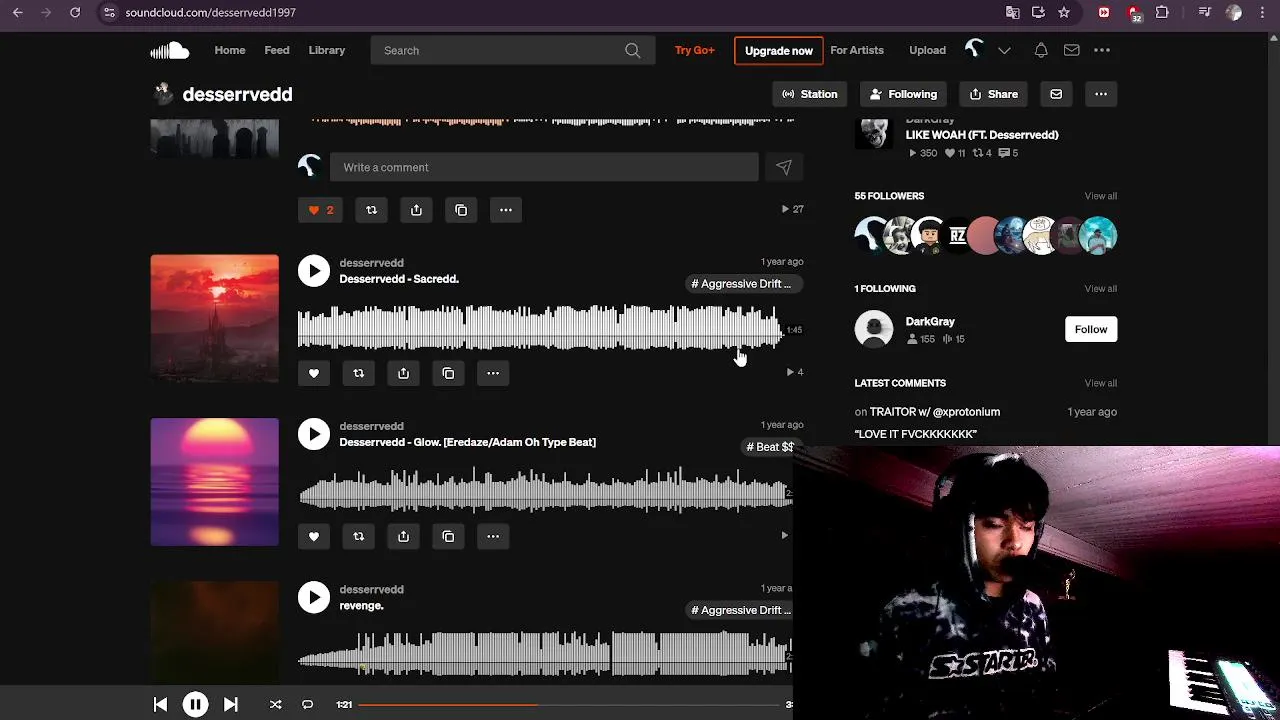Open LIKE WOAH (FT. Desserrvedd) track
This screenshot has height=720, width=1280.
point(982,135)
